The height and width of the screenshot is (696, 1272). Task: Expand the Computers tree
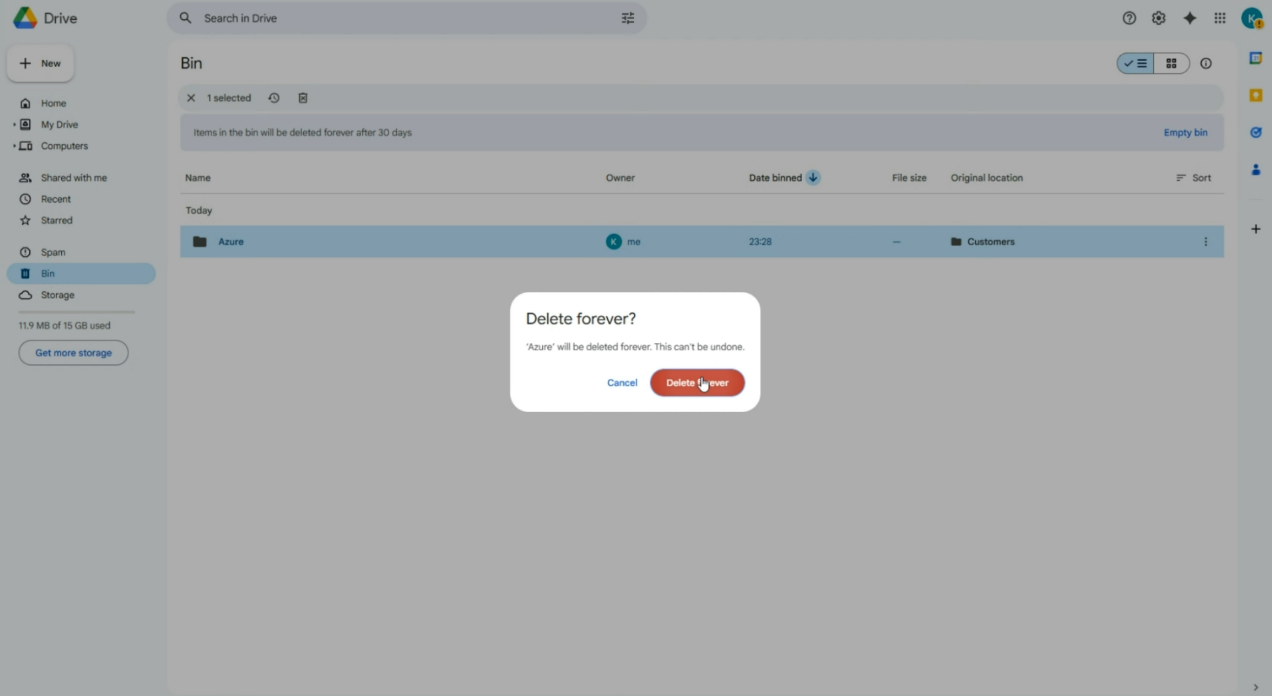tap(14, 146)
